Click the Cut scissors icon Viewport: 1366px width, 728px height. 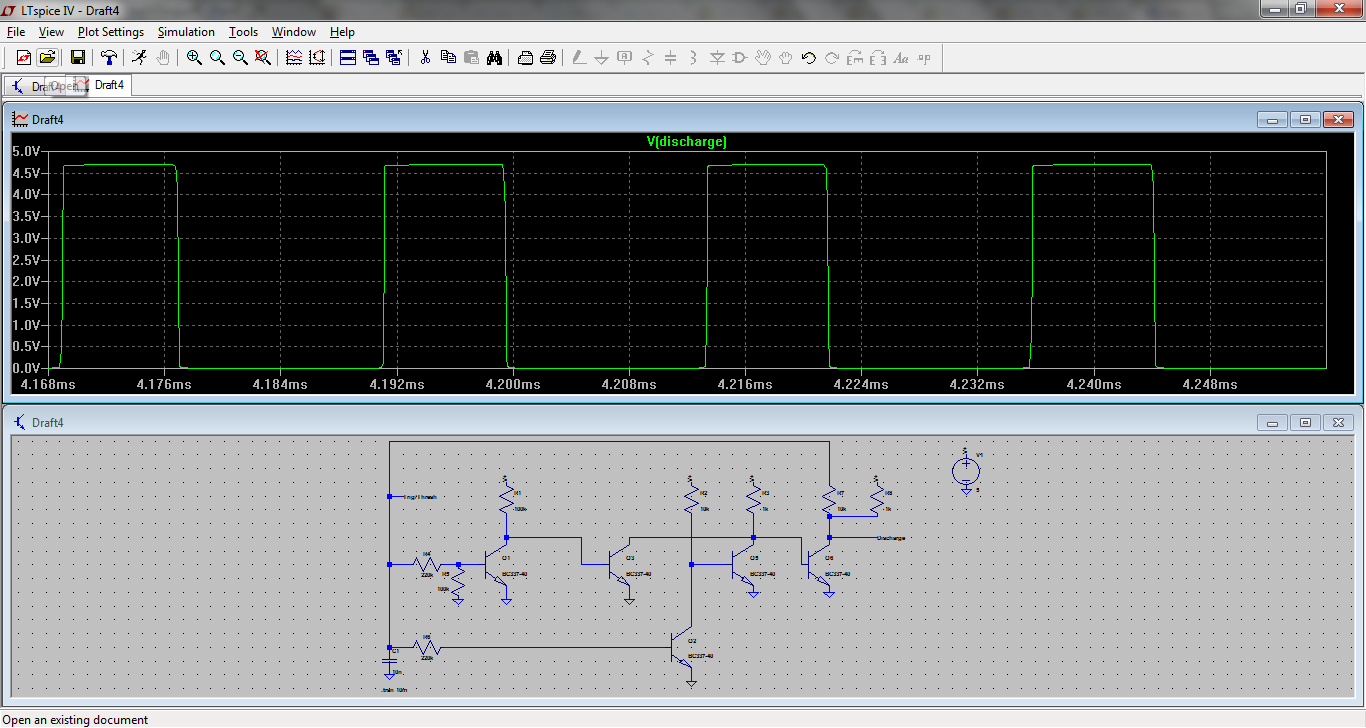point(425,58)
